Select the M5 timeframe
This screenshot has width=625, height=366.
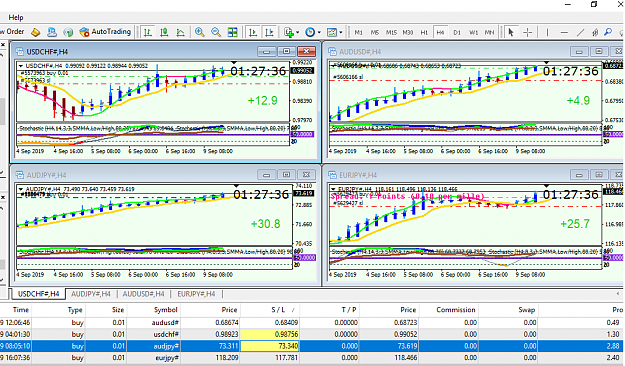pyautogui.click(x=375, y=33)
